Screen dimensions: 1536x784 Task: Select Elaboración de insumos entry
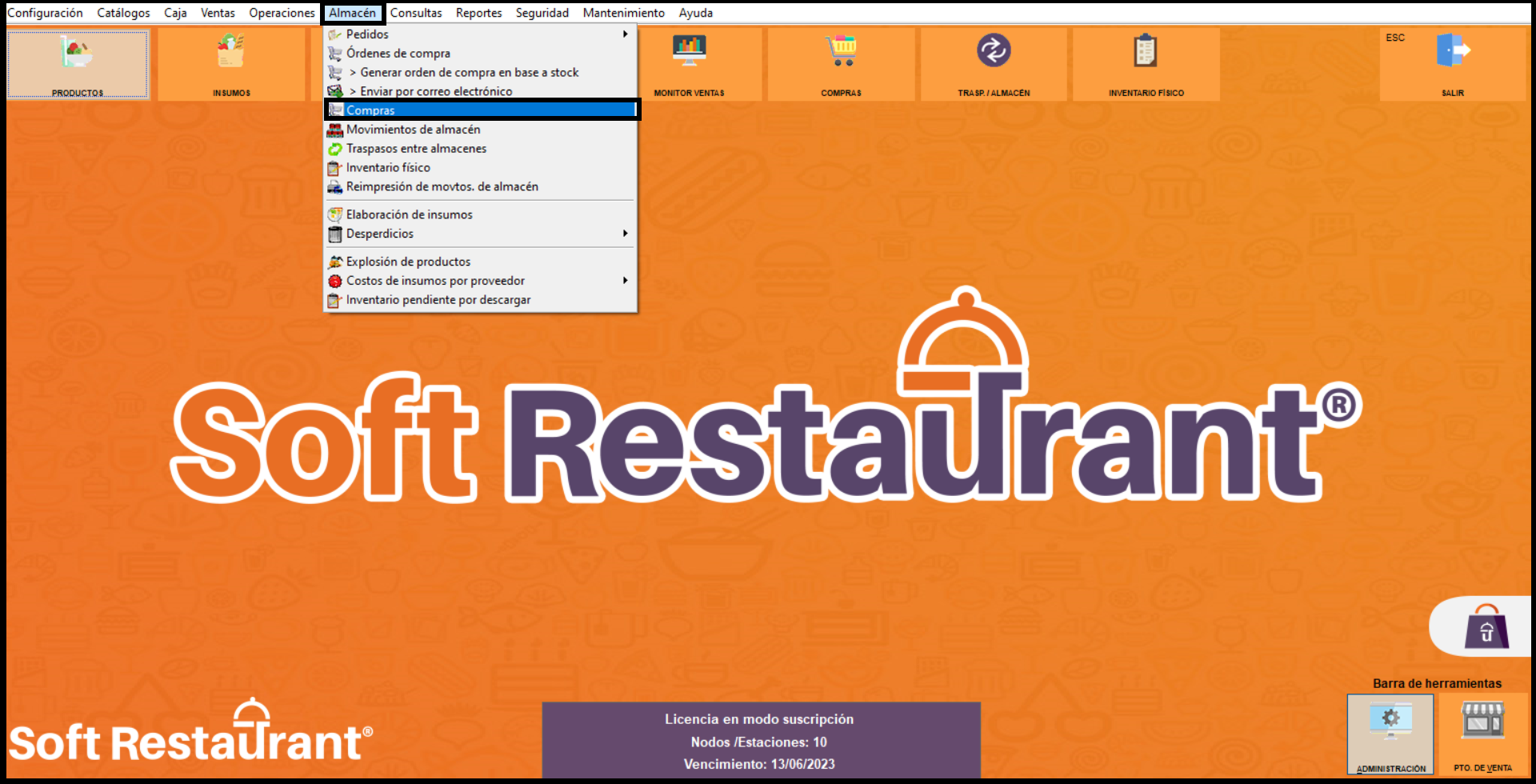tap(481, 214)
